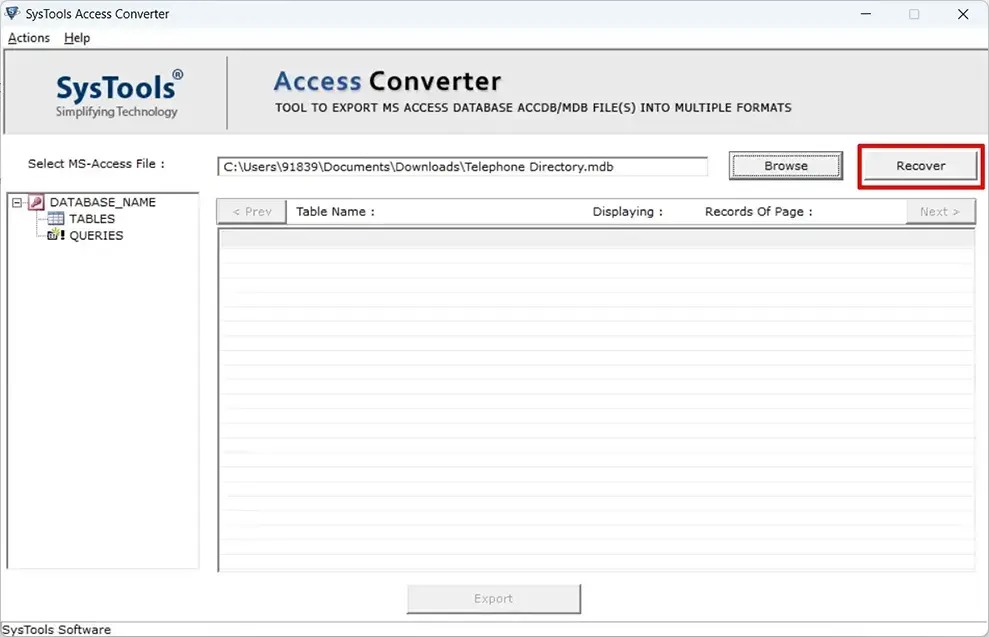Viewport: 989px width, 637px height.
Task: Click the SysTools app icon in title bar
Action: tap(12, 13)
